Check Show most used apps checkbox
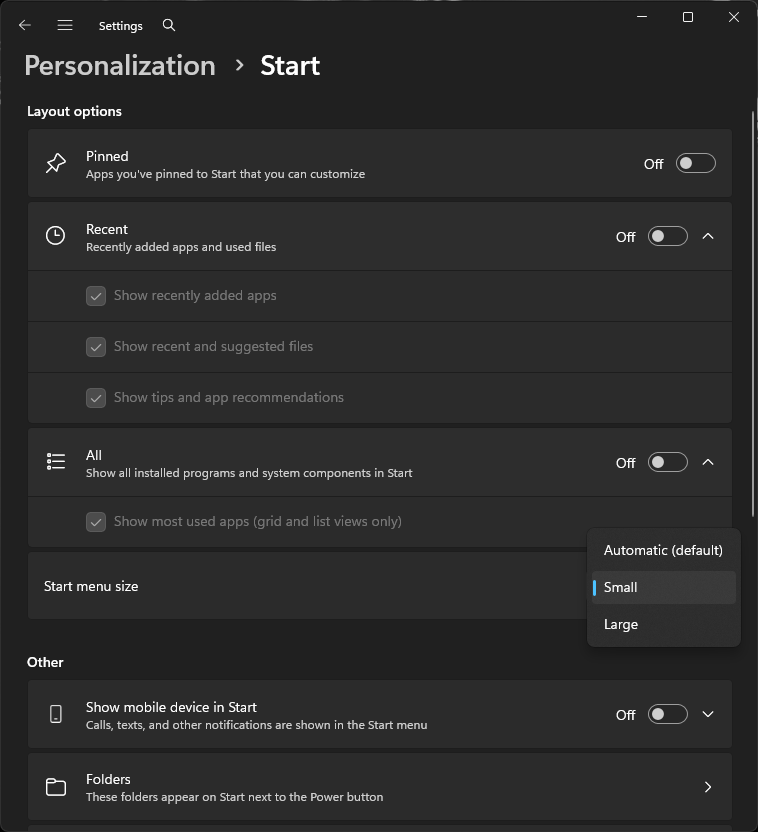The image size is (758, 832). click(x=96, y=522)
